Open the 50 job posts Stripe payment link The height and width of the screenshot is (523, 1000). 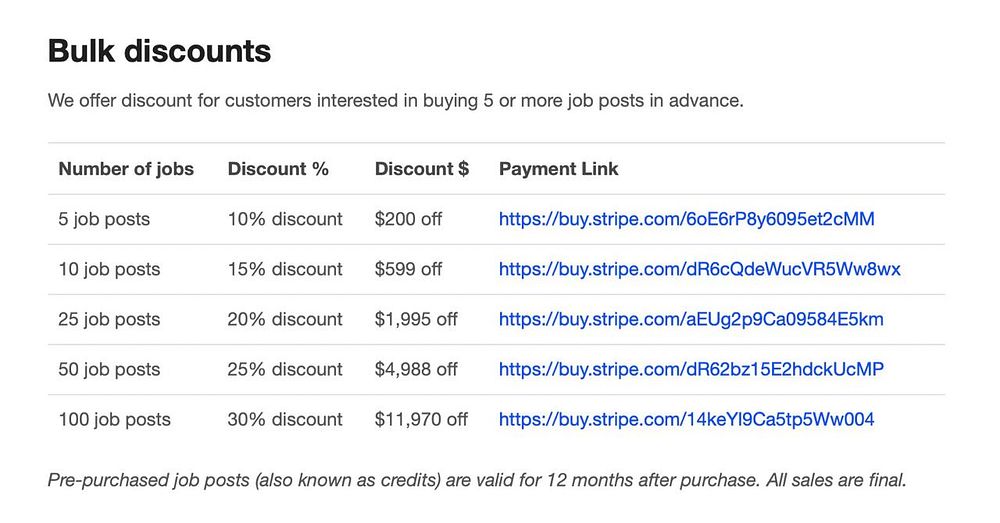(x=691, y=369)
